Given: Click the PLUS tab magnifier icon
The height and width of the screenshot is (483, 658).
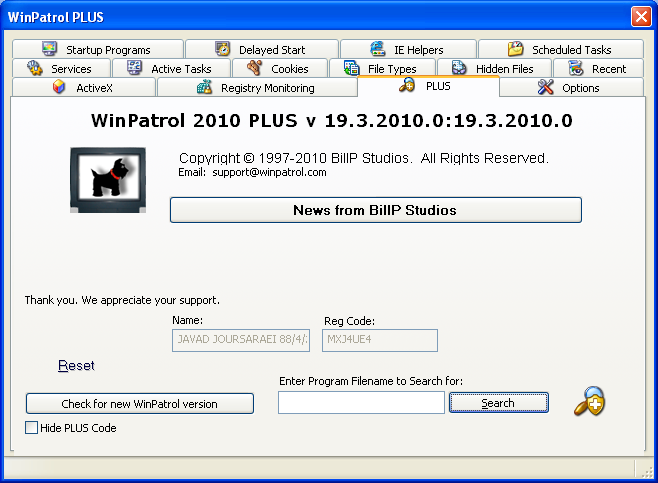Looking at the screenshot, I should tap(407, 85).
